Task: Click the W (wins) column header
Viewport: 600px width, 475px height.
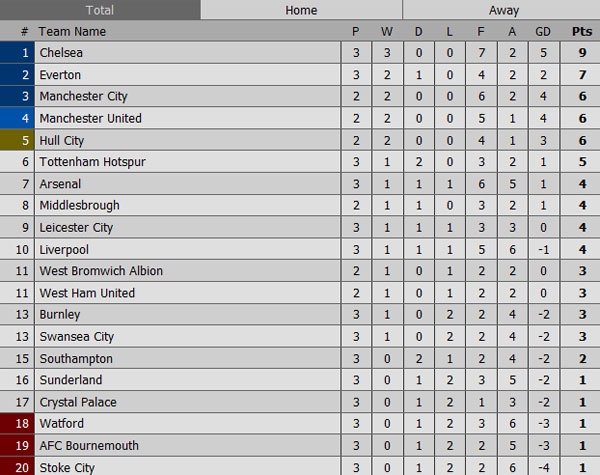Action: [389, 31]
